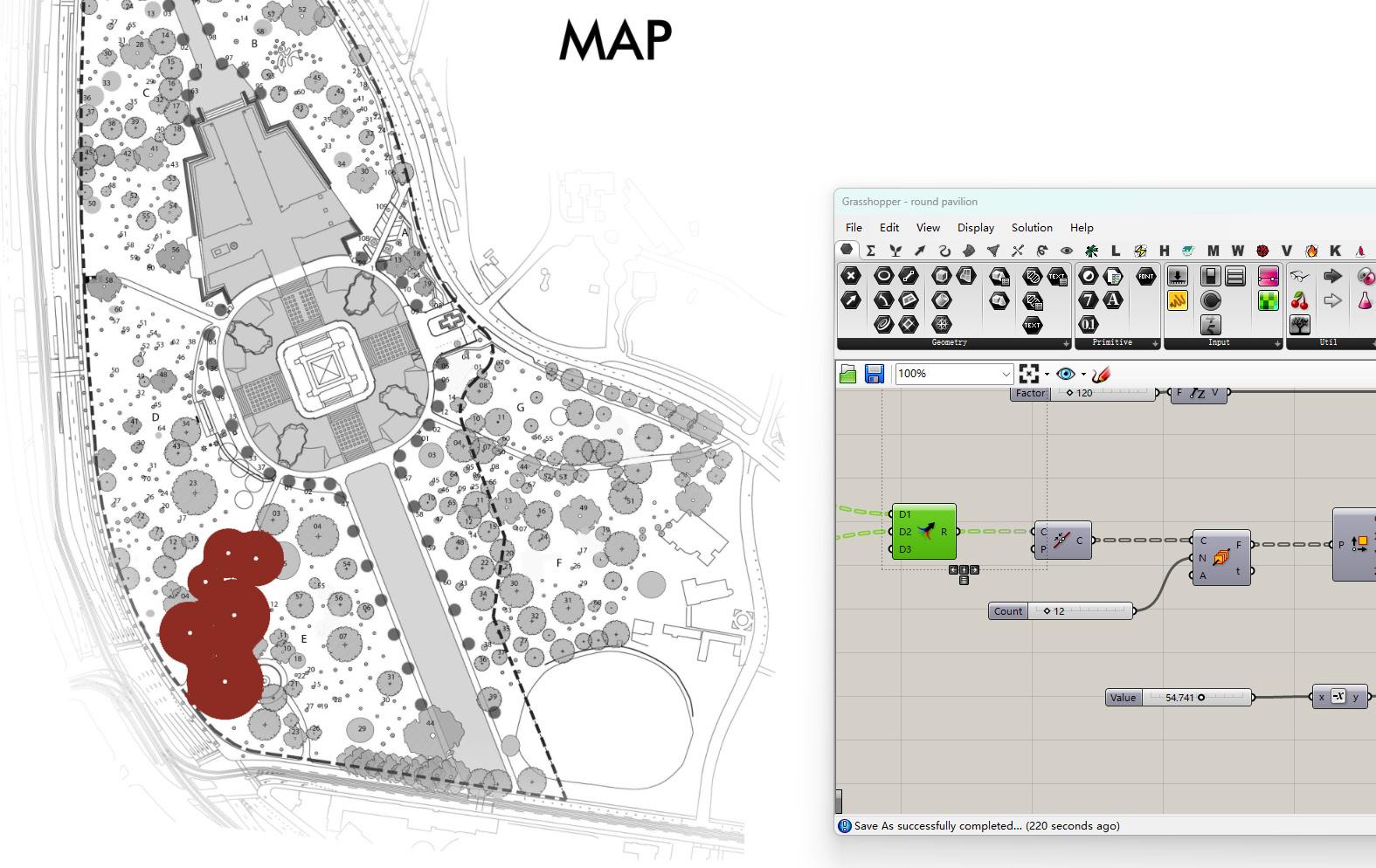Viewport: 1376px width, 868px height.
Task: Select the Integer parameter (7) icon
Action: click(1088, 300)
